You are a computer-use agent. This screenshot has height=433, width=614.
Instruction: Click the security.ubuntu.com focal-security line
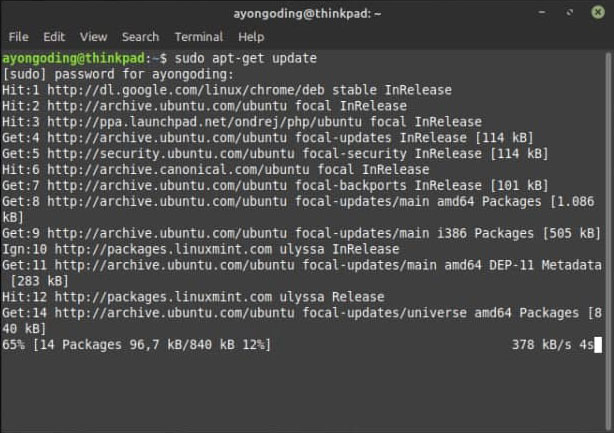(x=275, y=153)
